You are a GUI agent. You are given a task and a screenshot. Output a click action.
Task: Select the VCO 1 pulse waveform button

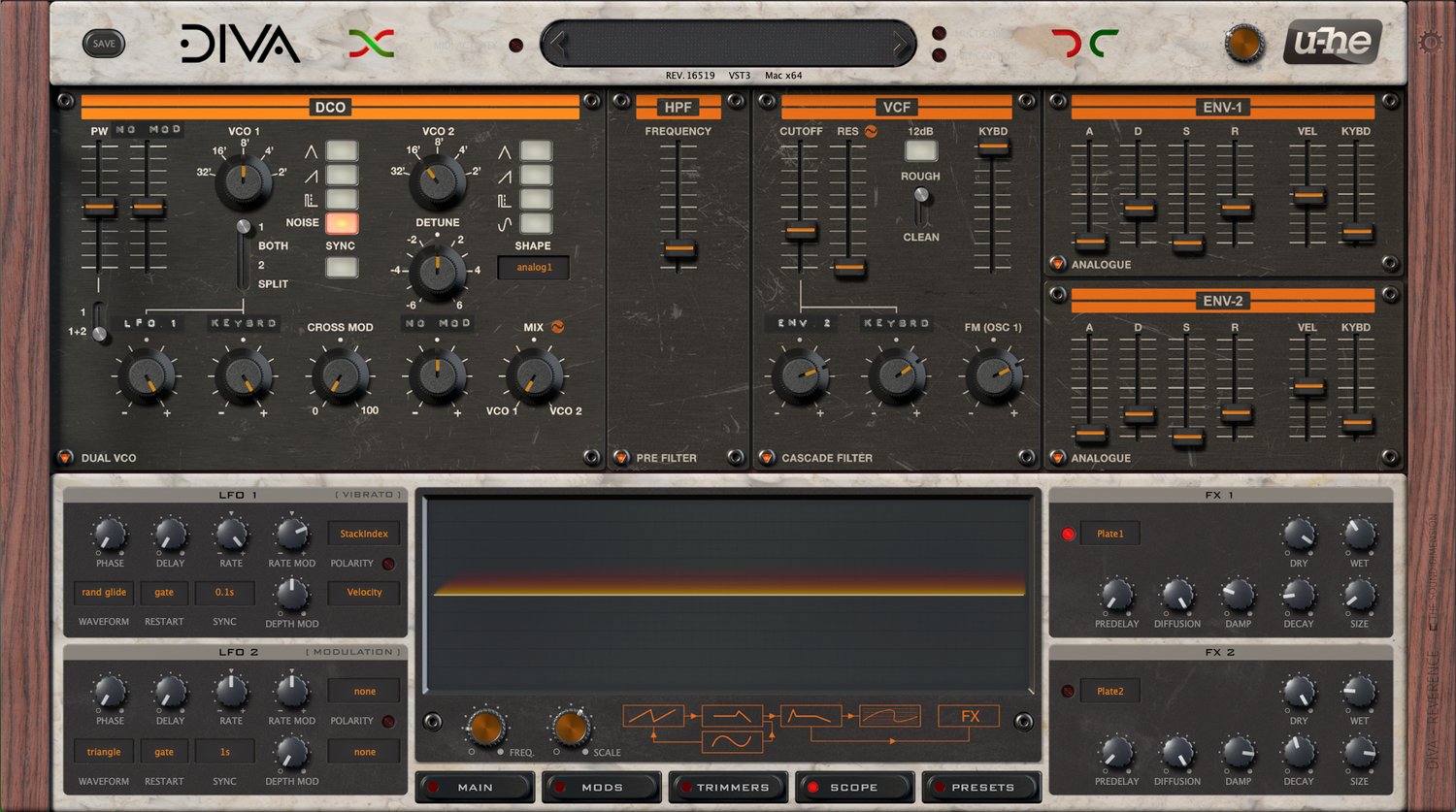click(x=342, y=199)
